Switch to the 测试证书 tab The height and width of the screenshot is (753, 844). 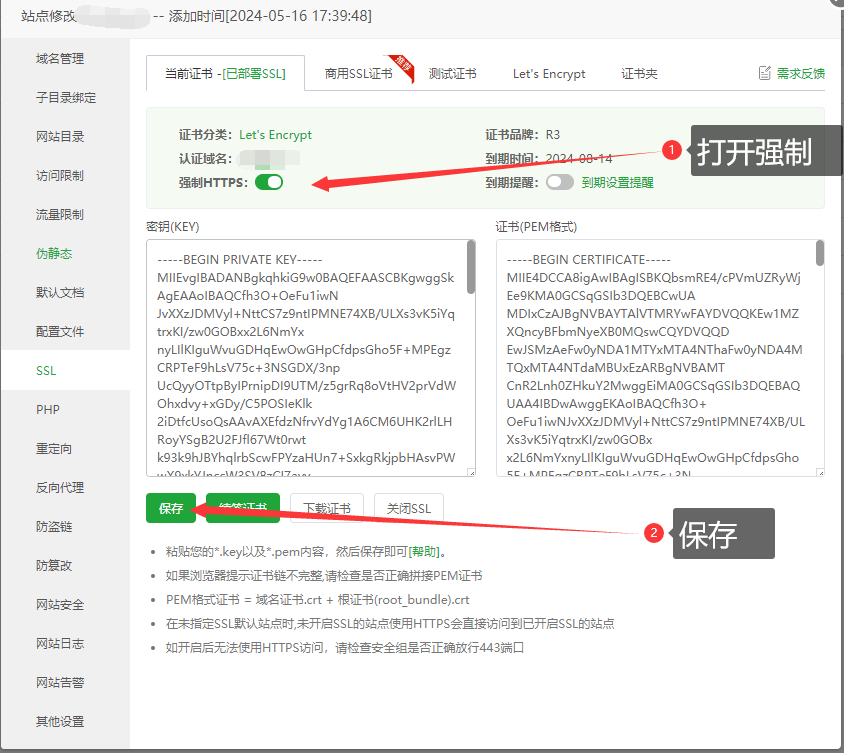pyautogui.click(x=452, y=74)
